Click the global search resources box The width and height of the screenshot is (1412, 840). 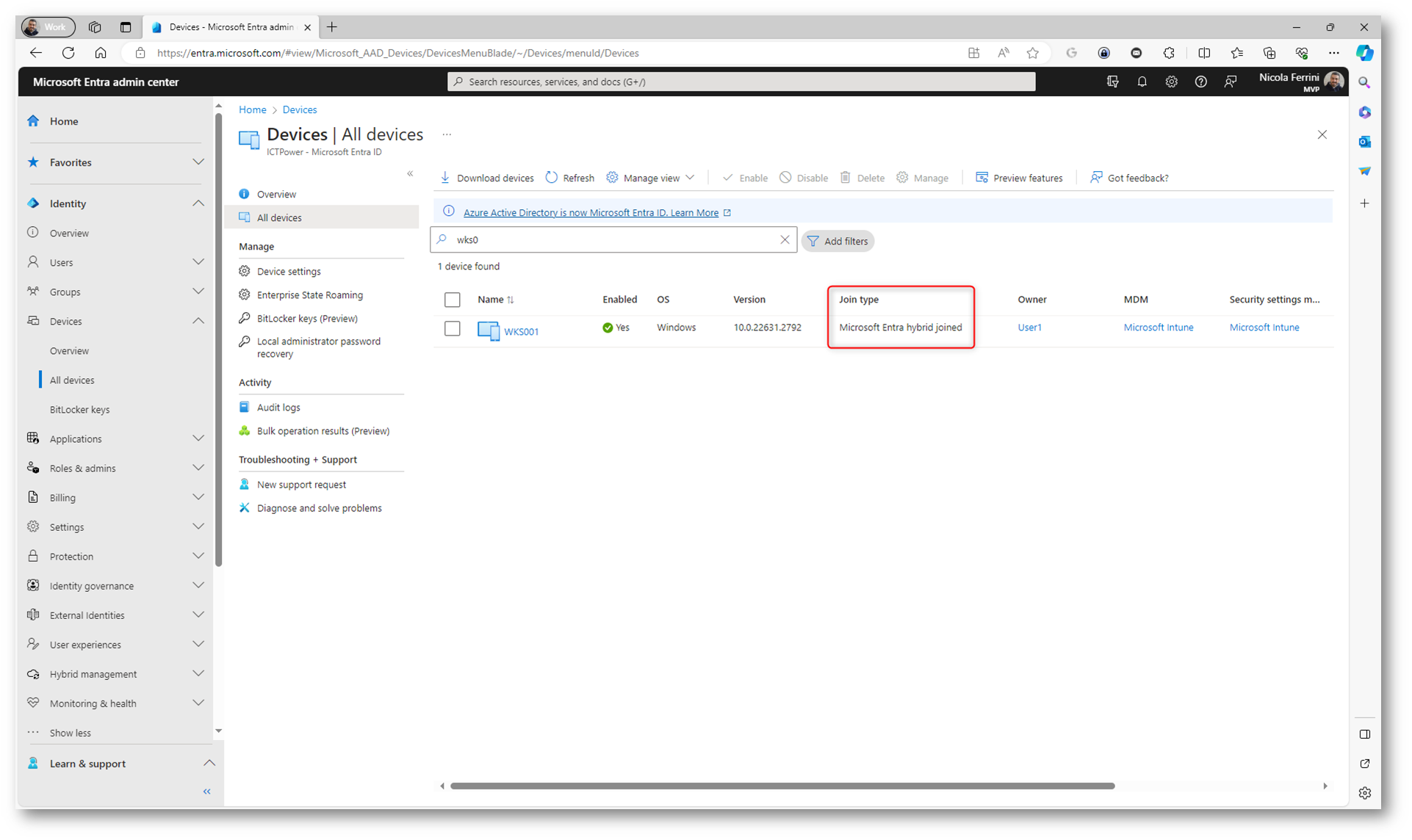pos(741,82)
